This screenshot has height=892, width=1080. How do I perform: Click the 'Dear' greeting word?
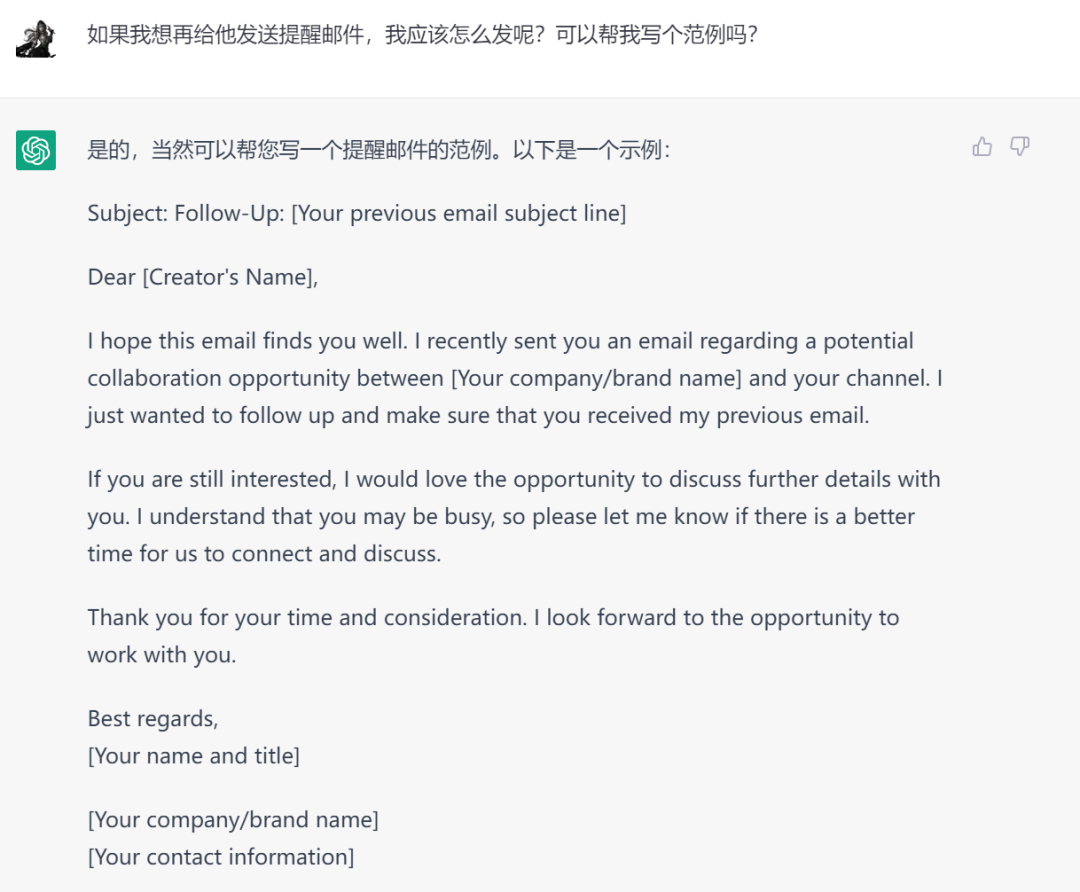[x=112, y=277]
